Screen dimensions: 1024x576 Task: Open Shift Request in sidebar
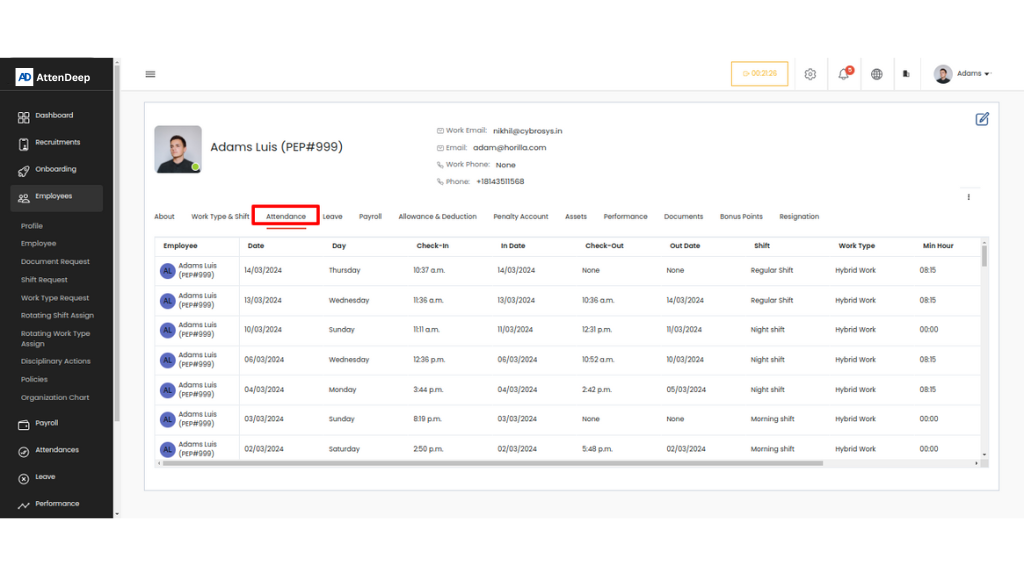pyautogui.click(x=45, y=280)
